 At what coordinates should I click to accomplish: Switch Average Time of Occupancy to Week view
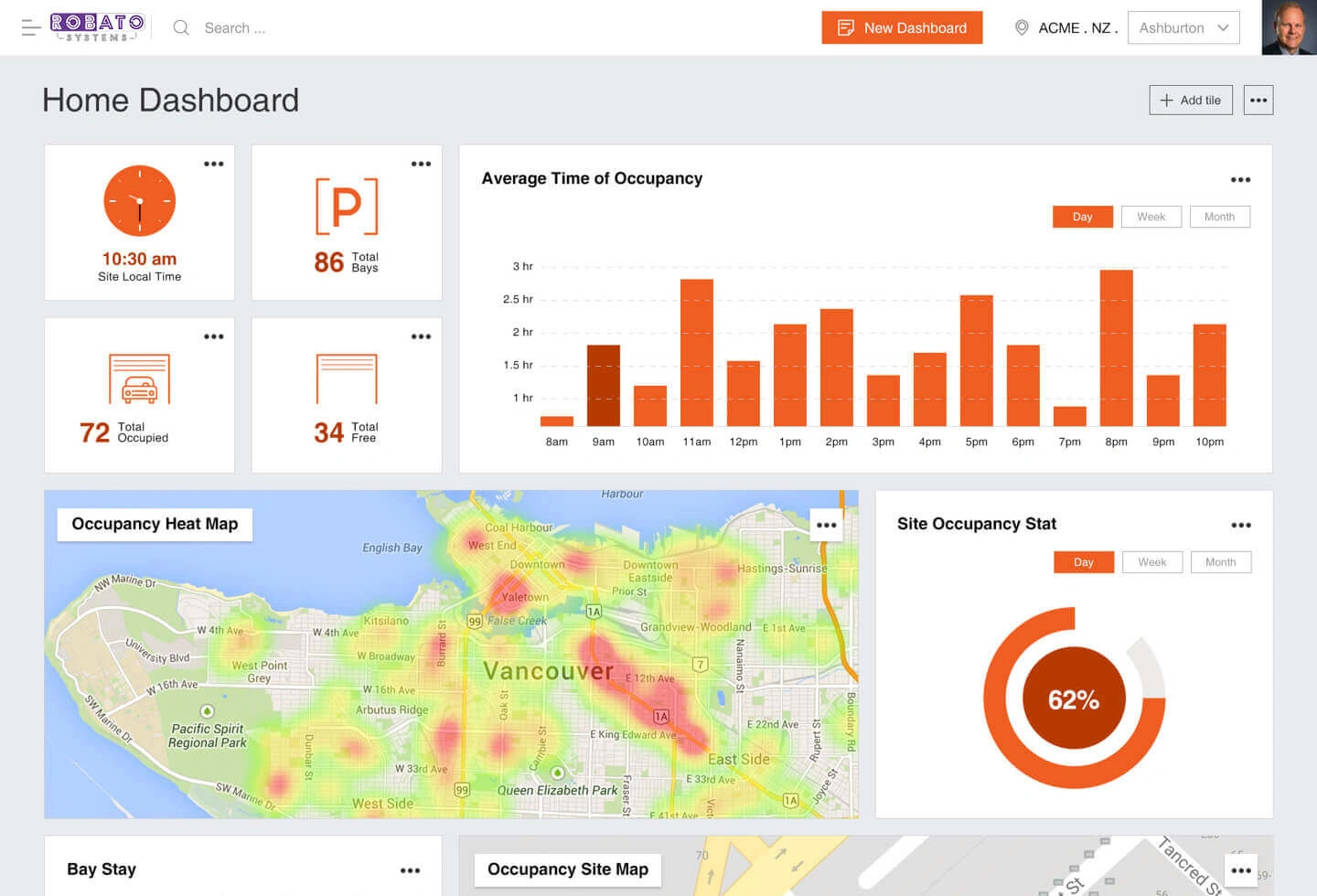pyautogui.click(x=1151, y=217)
